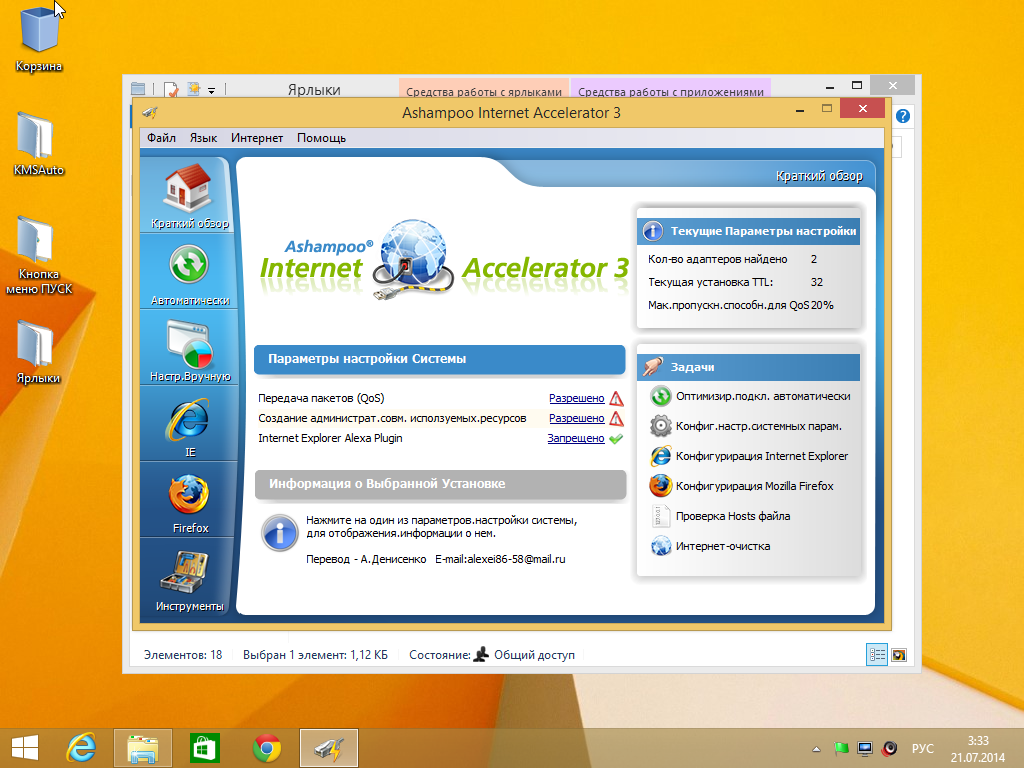Click Разрешено link for Создание администрат.совм. ресурсов
This screenshot has width=1024, height=768.
tap(577, 418)
